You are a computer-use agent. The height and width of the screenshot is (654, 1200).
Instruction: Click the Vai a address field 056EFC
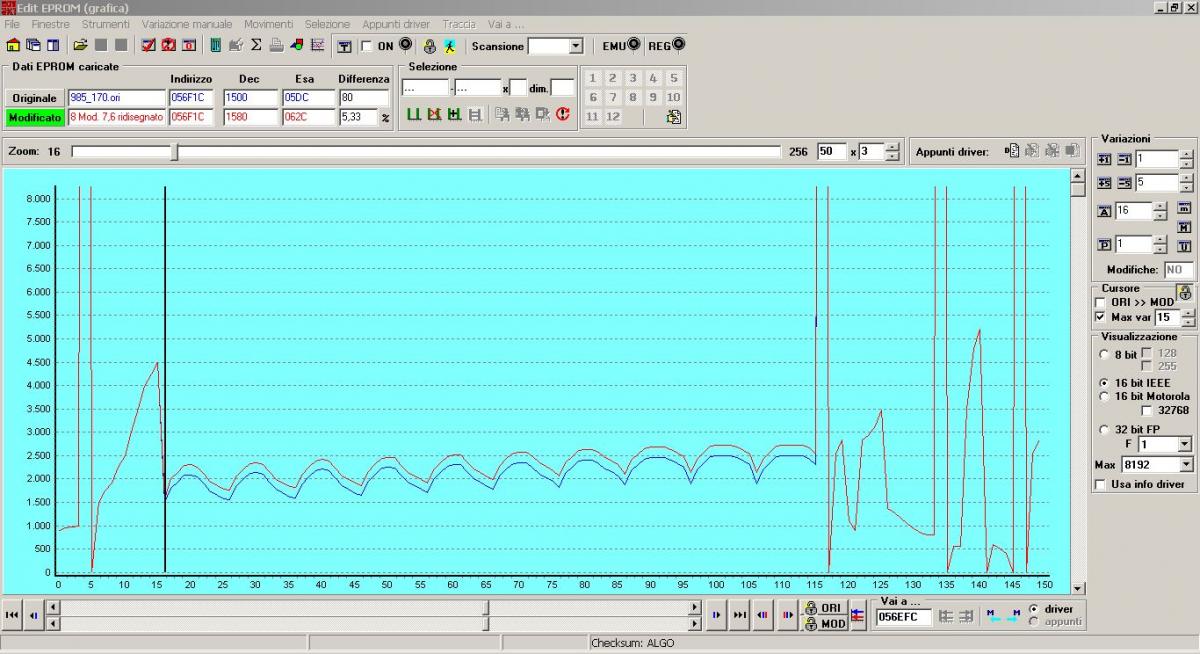[x=904, y=617]
